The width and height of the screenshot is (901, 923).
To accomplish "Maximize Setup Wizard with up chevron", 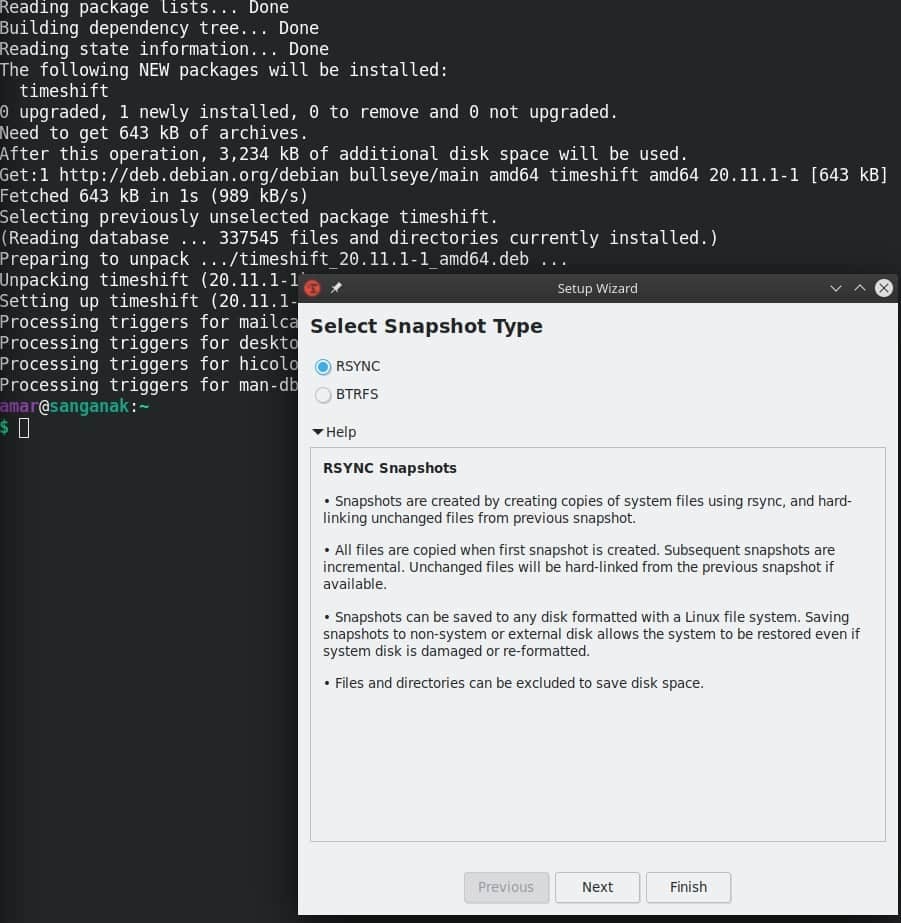I will click(x=860, y=288).
